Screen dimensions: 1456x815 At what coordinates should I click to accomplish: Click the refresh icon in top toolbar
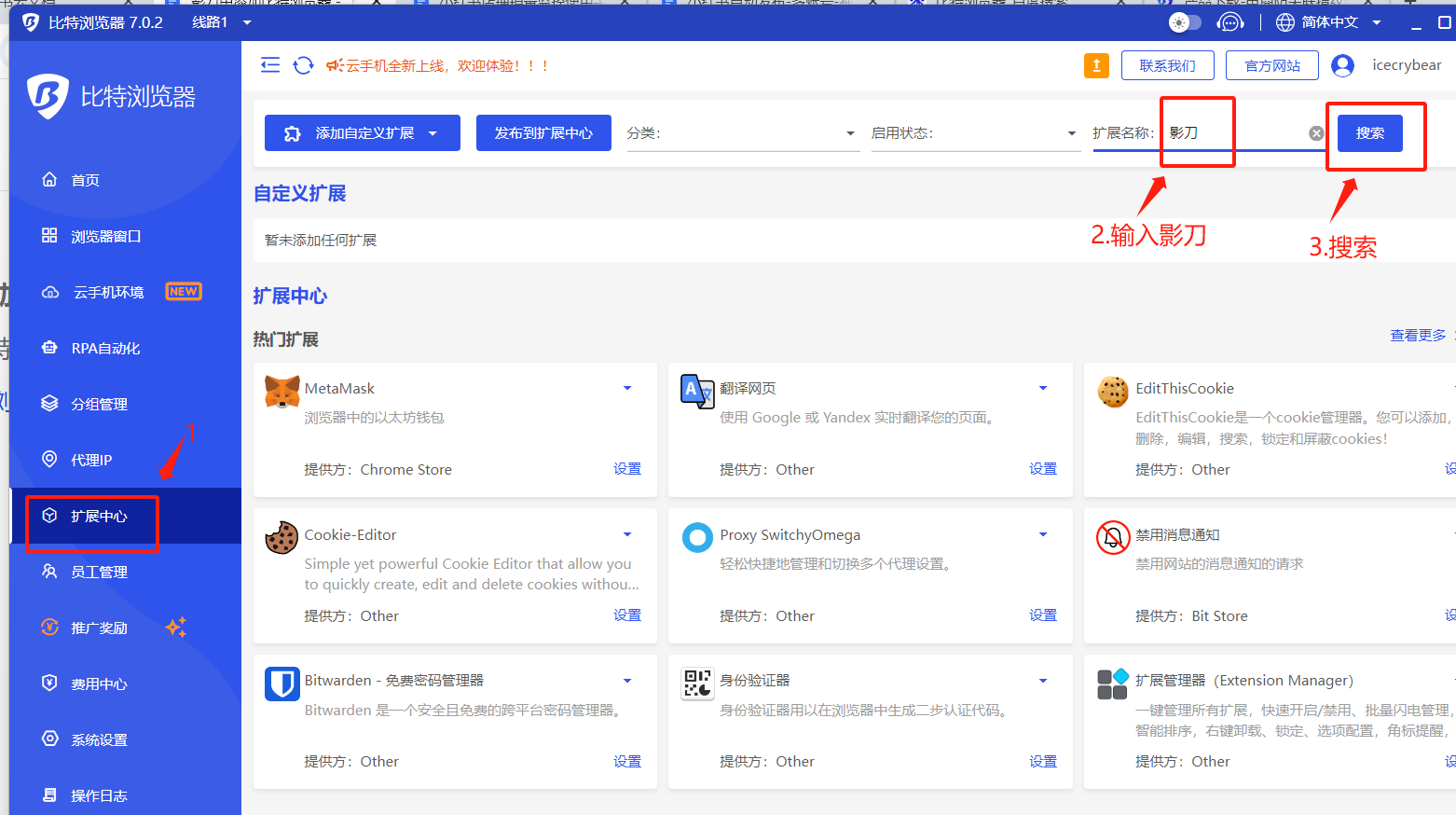coord(303,65)
